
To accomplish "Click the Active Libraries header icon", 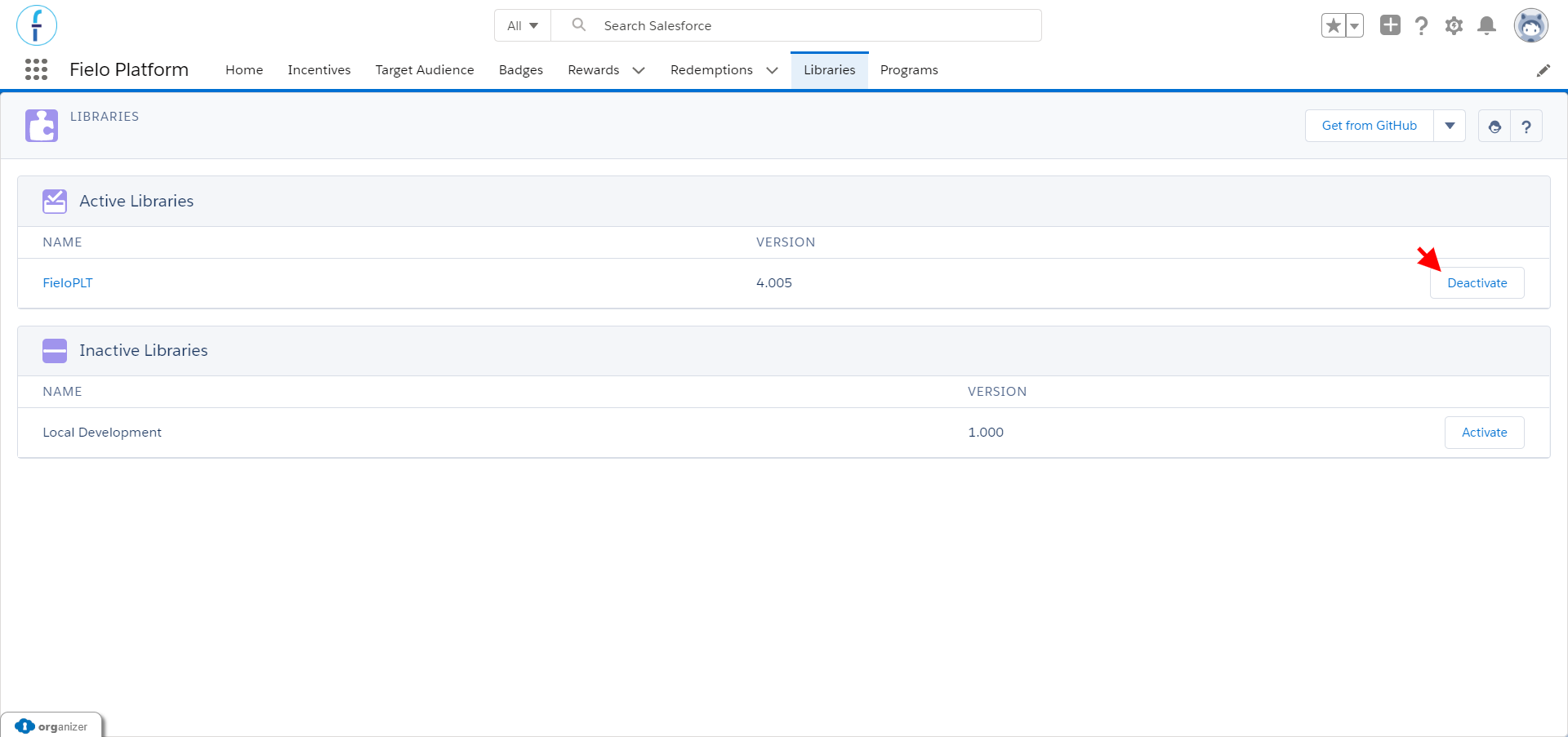I will pyautogui.click(x=55, y=201).
